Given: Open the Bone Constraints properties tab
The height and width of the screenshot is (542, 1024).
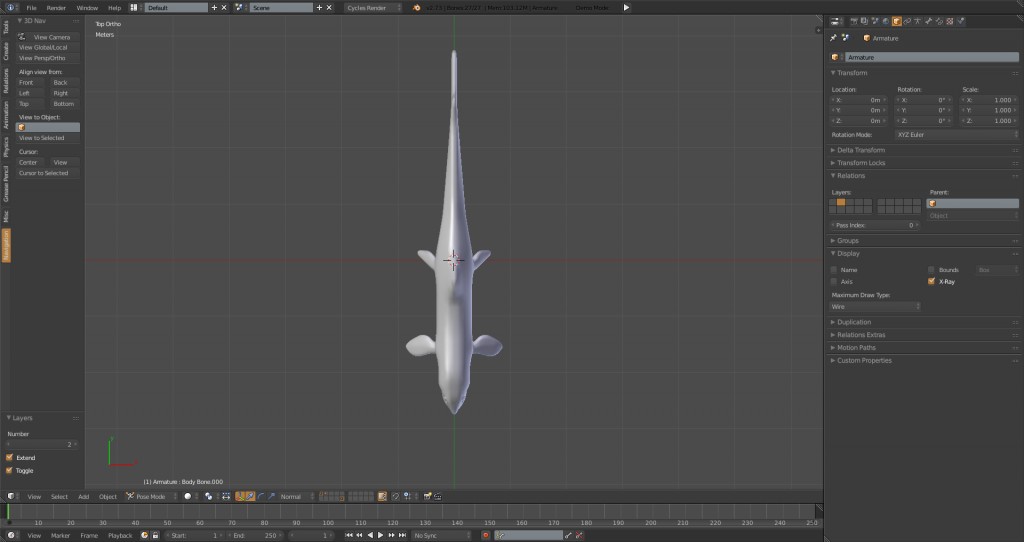Looking at the screenshot, I should (939, 22).
